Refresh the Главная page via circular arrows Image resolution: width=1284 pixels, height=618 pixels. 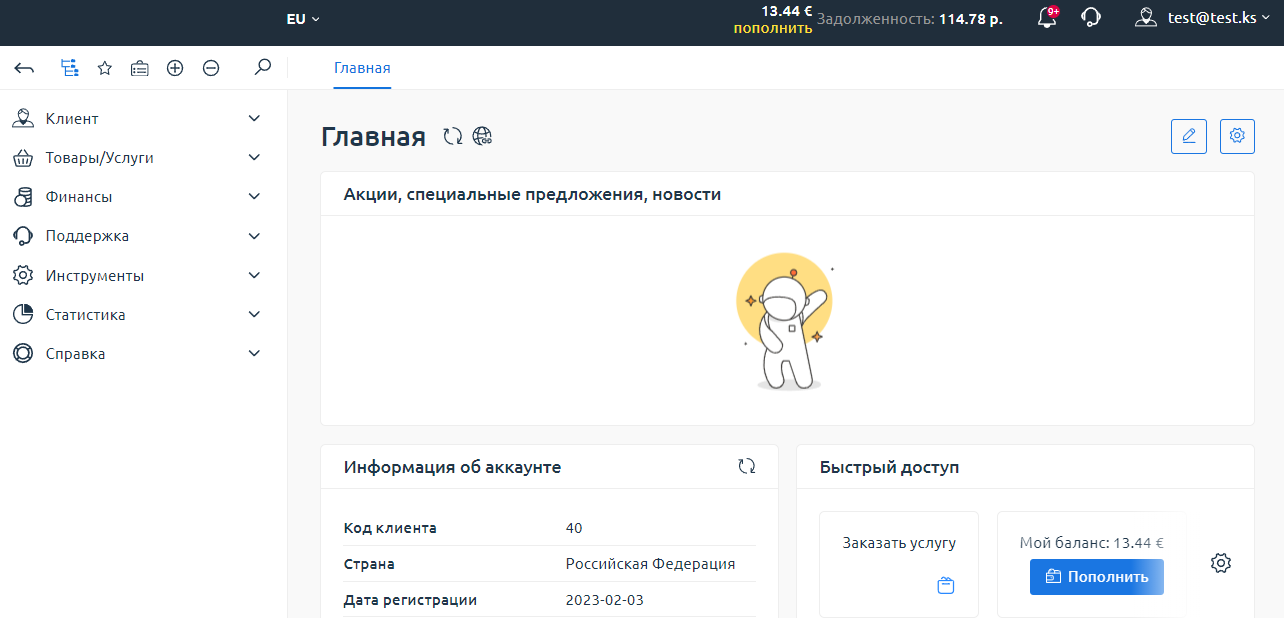pyautogui.click(x=453, y=137)
